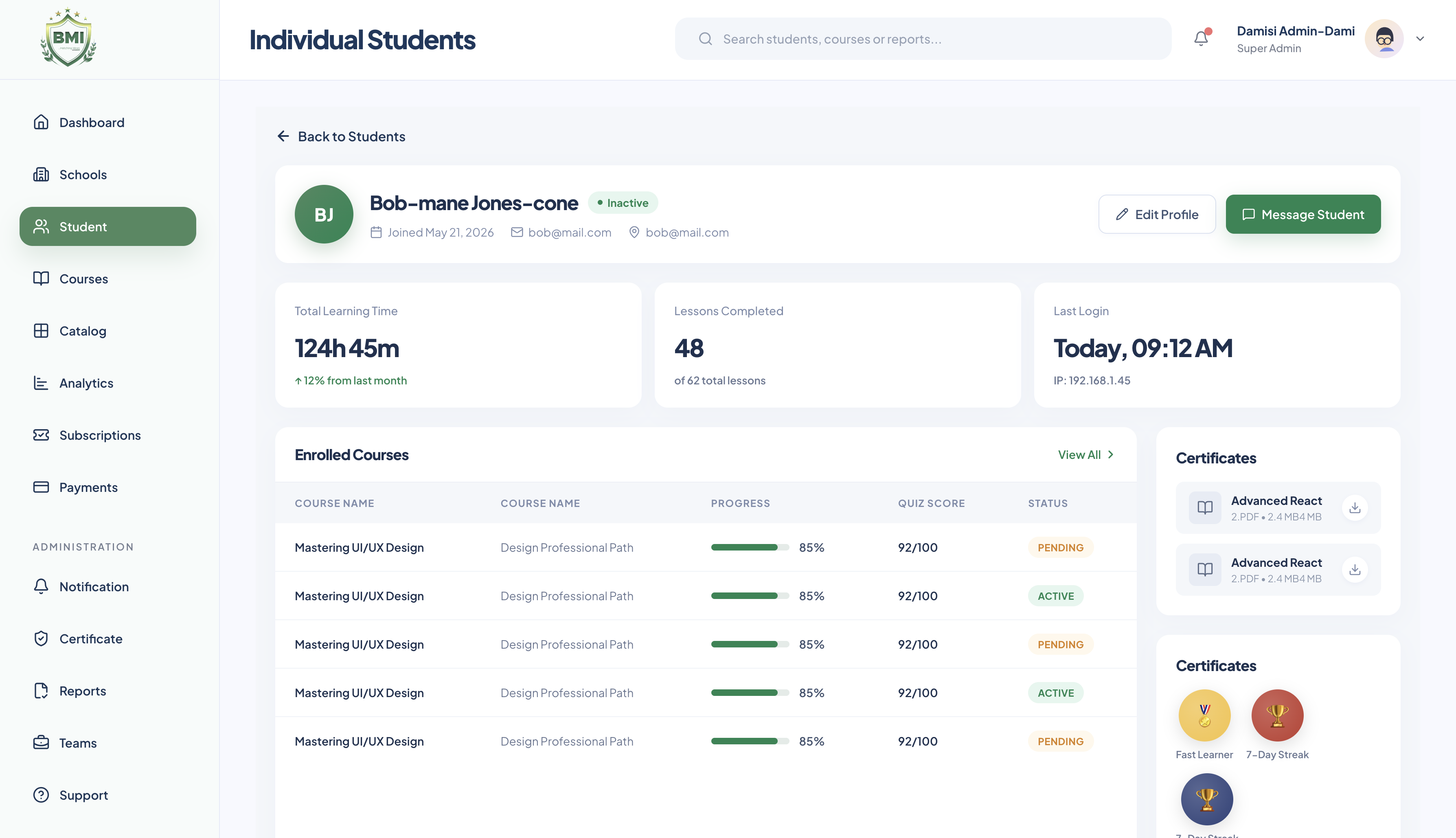Screen dimensions: 1456x838
Task: Click the Certificate shield icon
Action: (41, 638)
